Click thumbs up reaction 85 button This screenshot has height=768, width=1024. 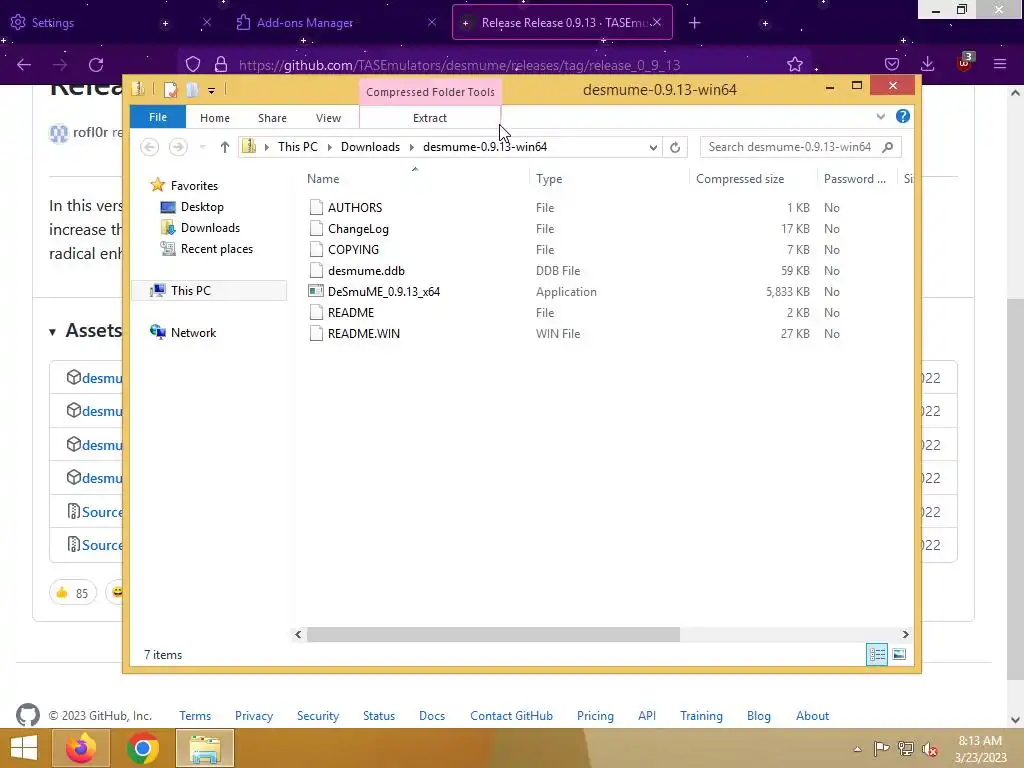[x=72, y=592]
